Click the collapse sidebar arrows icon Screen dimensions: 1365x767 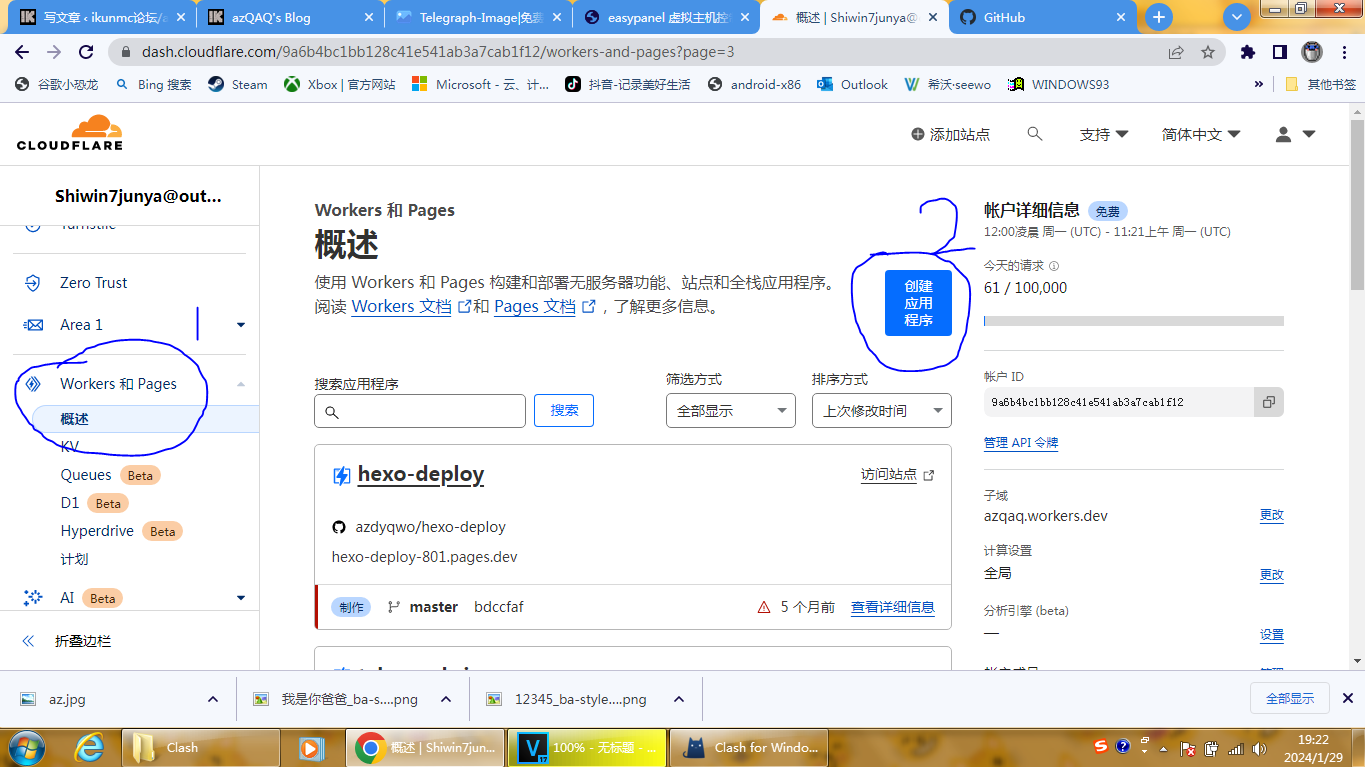[x=29, y=641]
